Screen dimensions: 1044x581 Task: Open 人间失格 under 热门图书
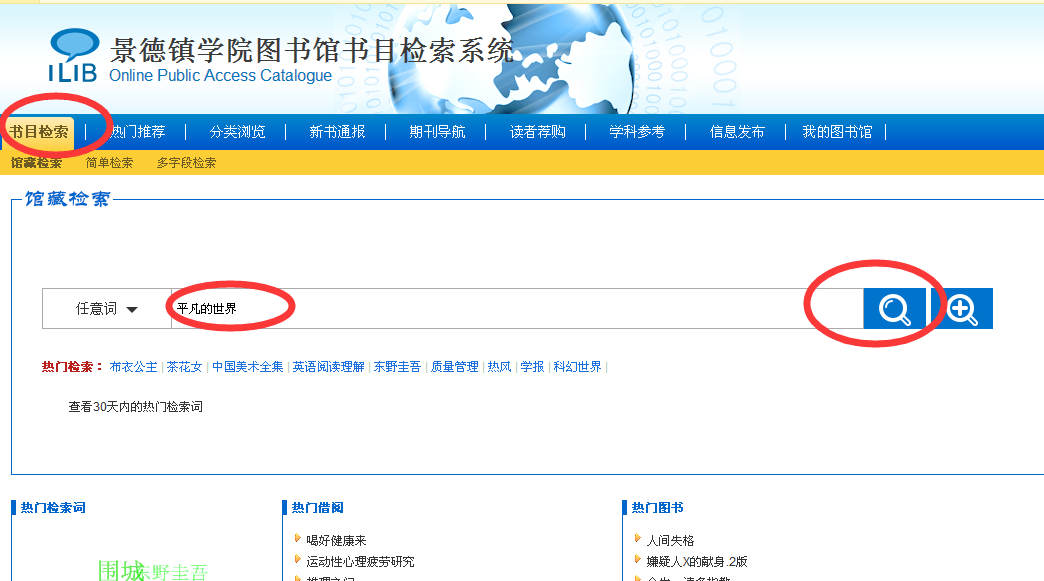point(670,540)
